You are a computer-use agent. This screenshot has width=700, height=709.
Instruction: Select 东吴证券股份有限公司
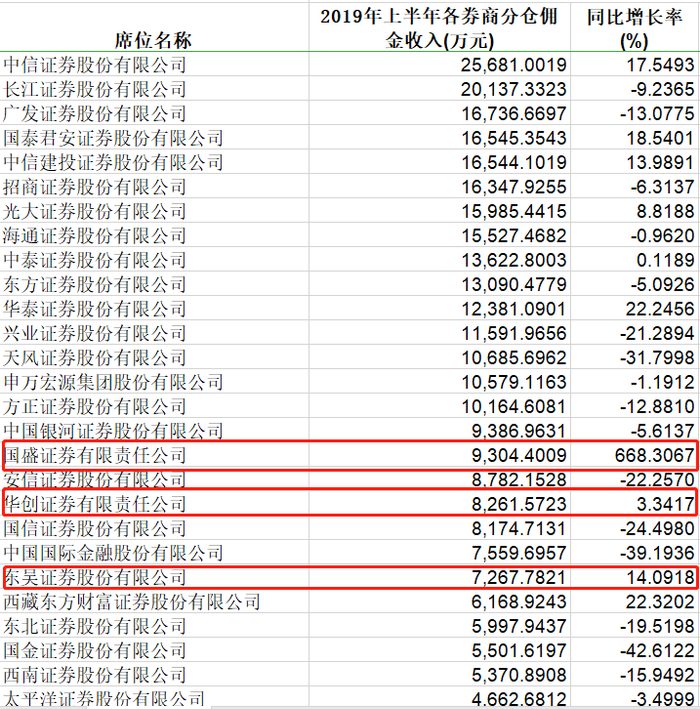95,577
